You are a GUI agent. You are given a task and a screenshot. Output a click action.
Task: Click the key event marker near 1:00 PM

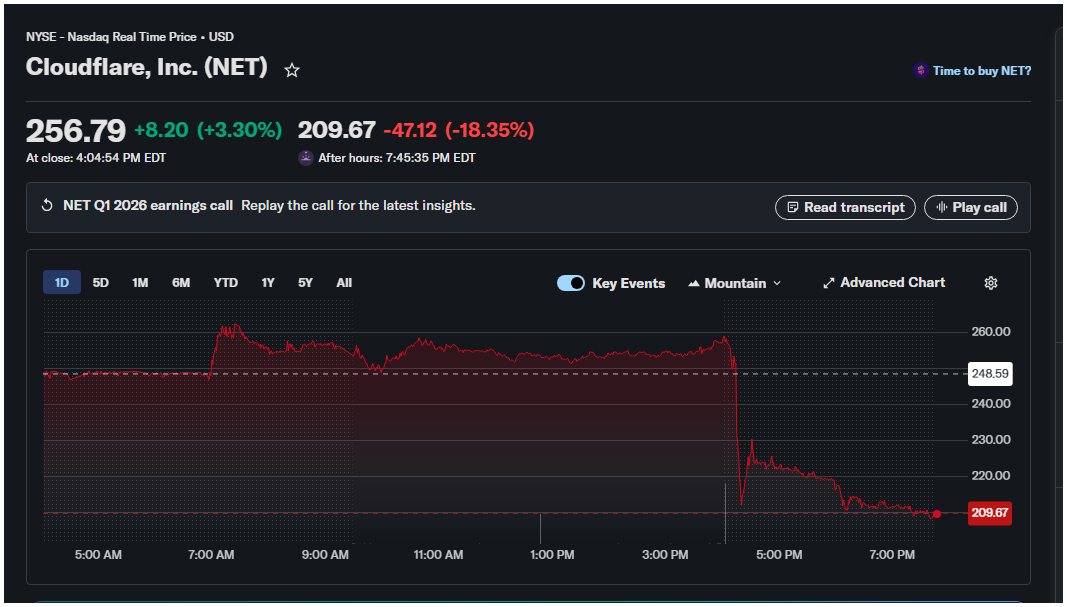coord(540,529)
